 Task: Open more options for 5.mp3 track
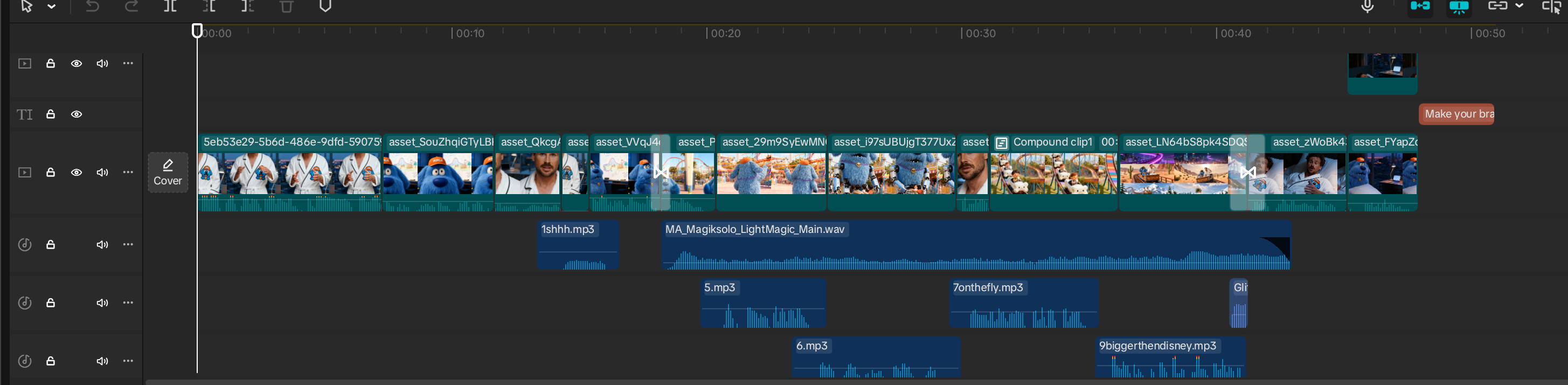[x=128, y=302]
